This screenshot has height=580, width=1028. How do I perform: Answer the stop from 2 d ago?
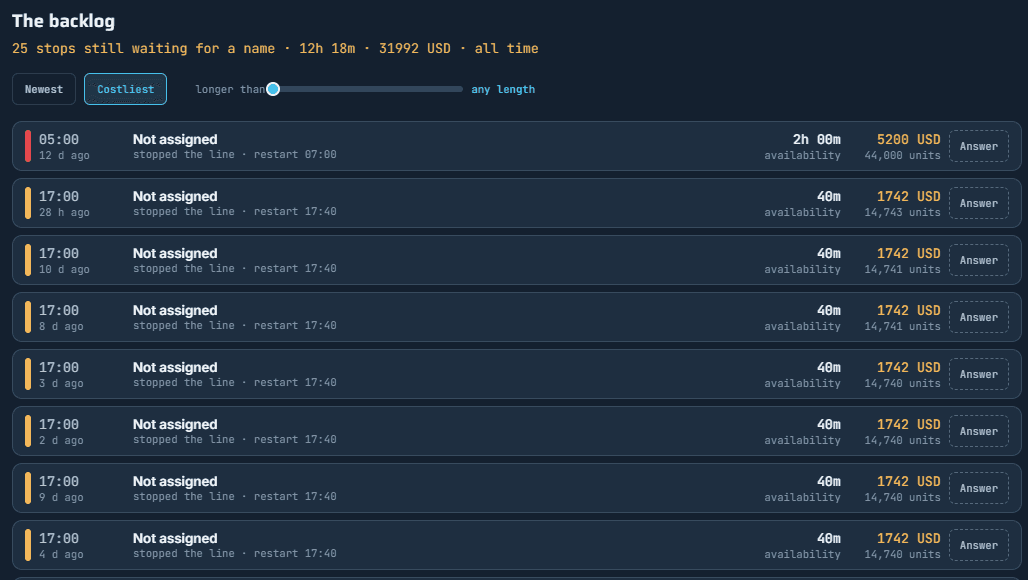(978, 431)
